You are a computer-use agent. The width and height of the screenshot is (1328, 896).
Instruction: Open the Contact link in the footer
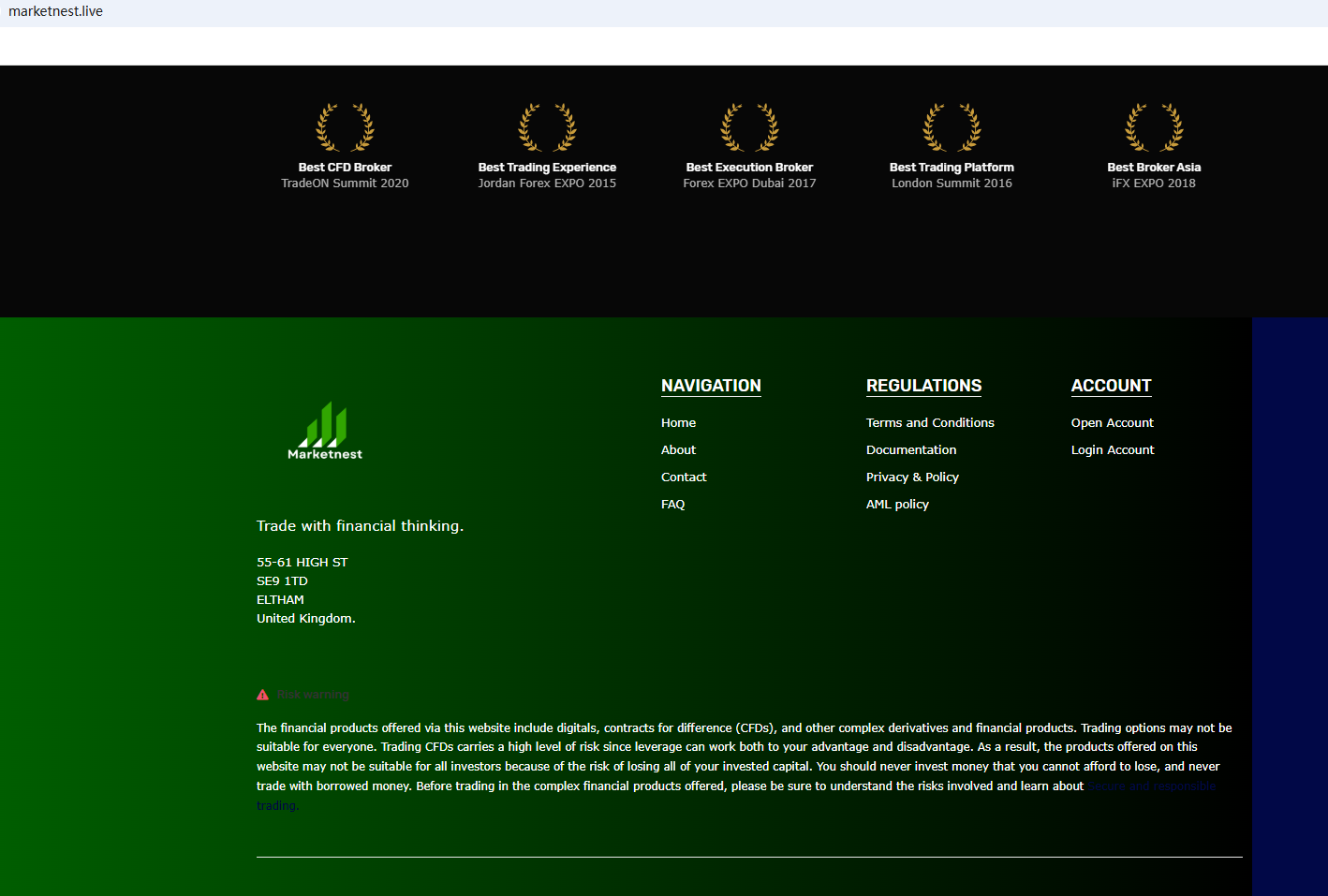tap(684, 477)
